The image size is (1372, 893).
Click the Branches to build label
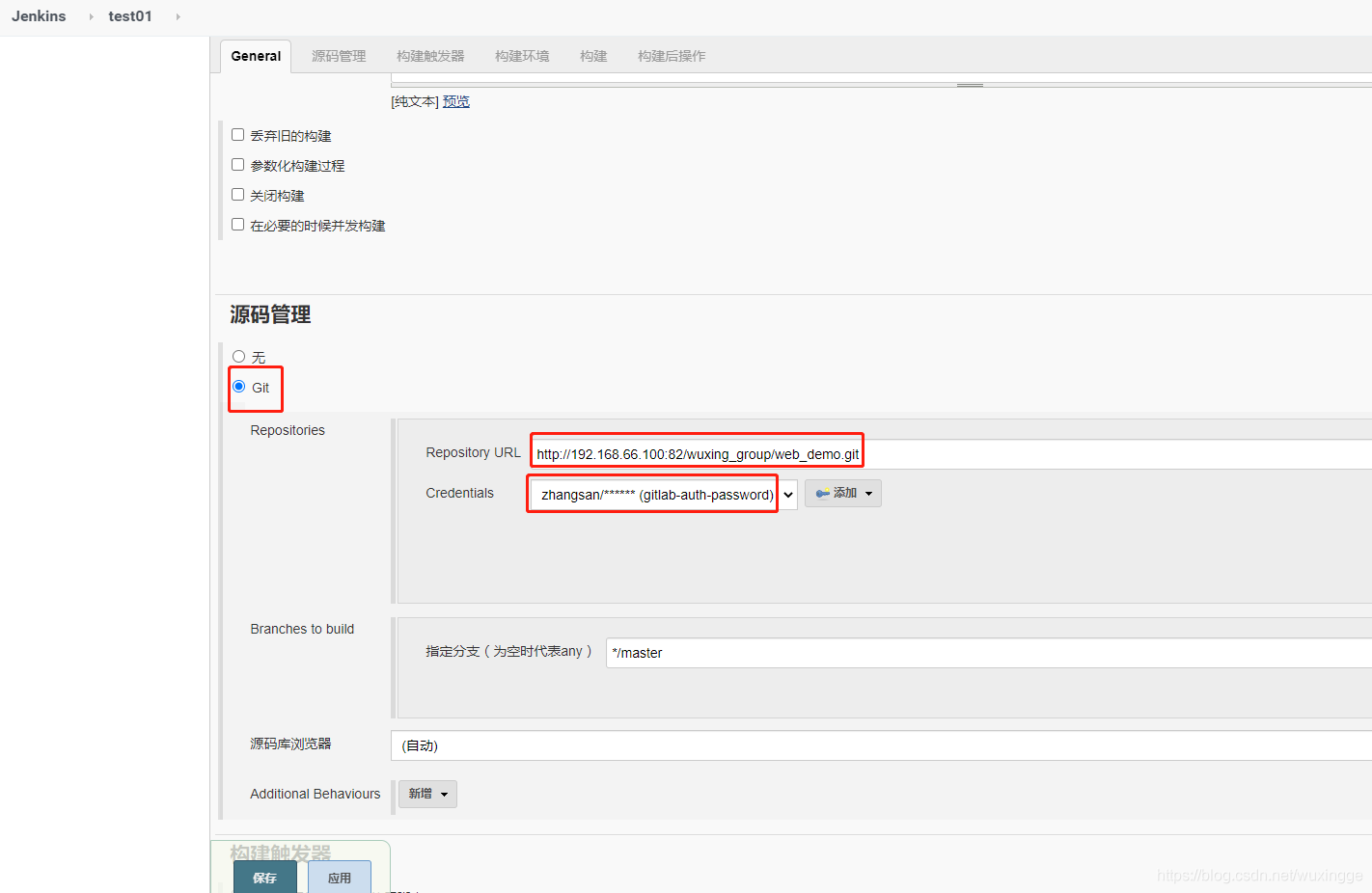point(302,629)
